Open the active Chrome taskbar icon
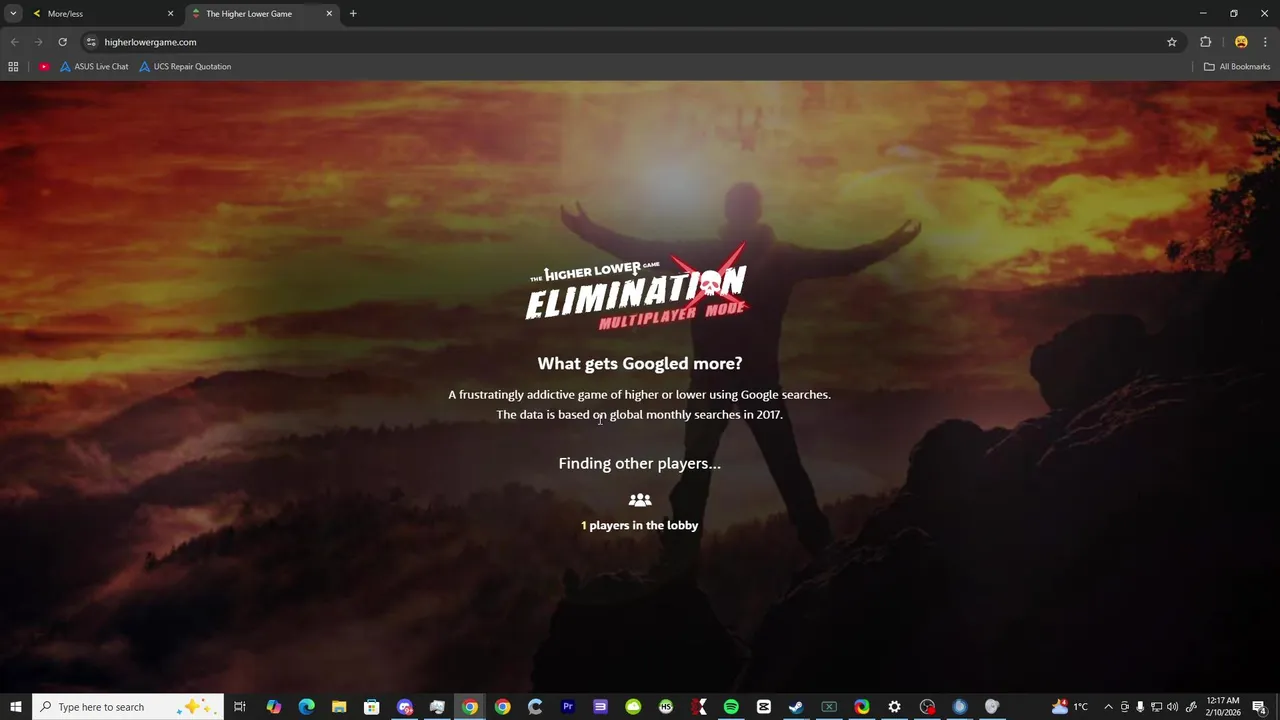This screenshot has width=1280, height=720. click(470, 707)
